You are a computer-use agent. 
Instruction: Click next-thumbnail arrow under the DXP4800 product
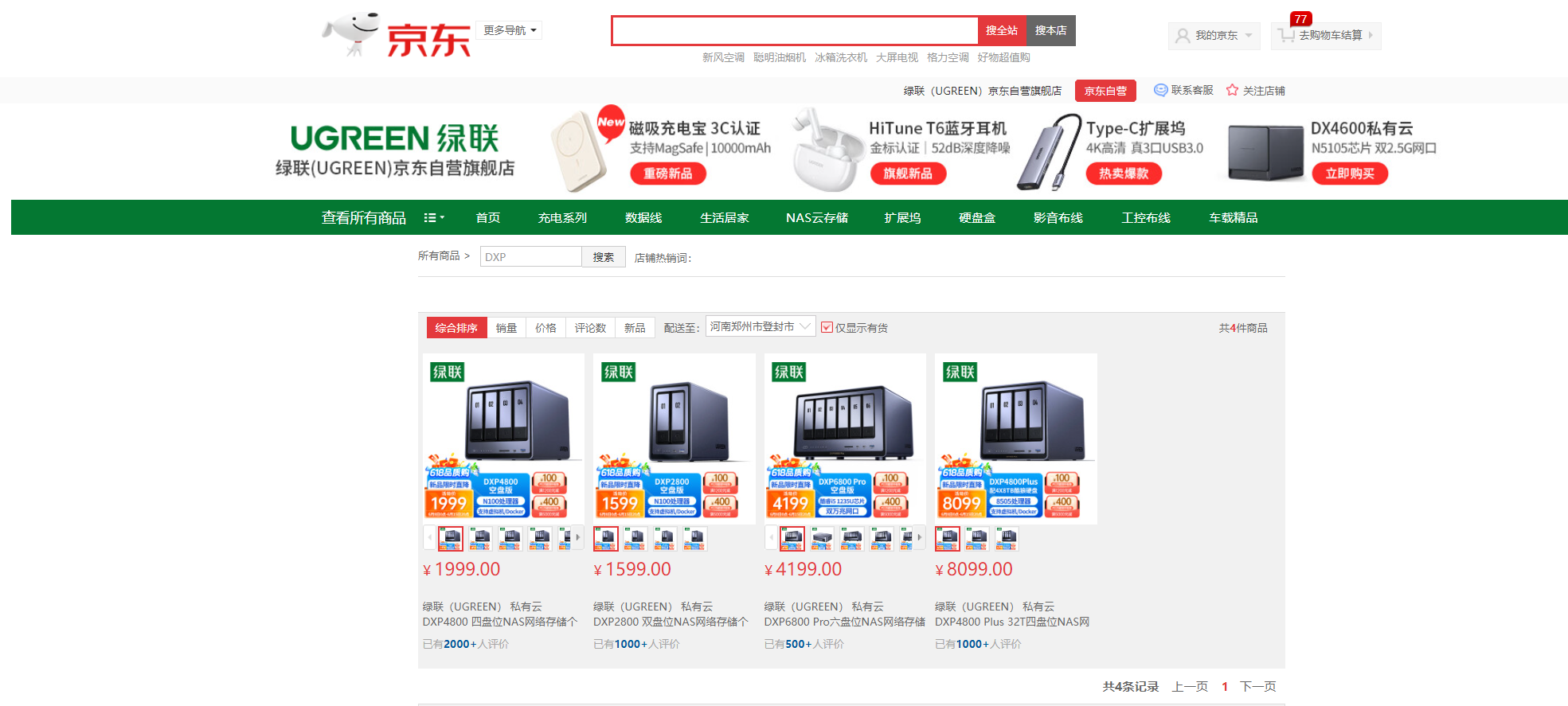578,538
